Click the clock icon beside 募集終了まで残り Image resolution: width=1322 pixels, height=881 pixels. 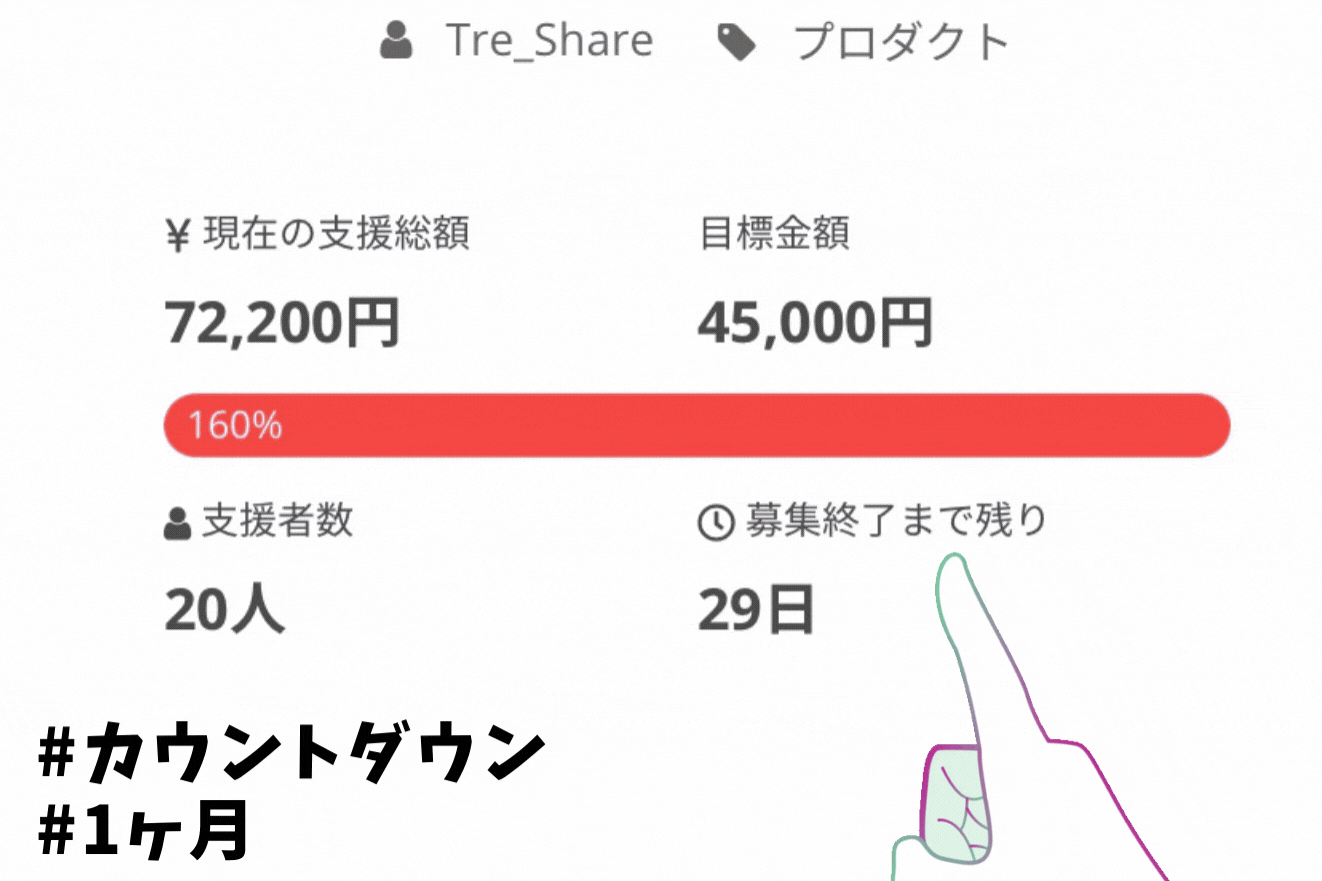[x=715, y=523]
